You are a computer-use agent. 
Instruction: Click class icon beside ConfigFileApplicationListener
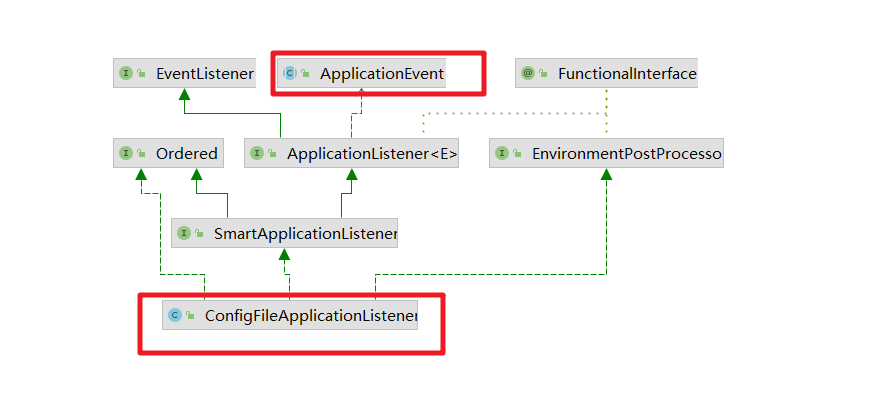point(175,315)
